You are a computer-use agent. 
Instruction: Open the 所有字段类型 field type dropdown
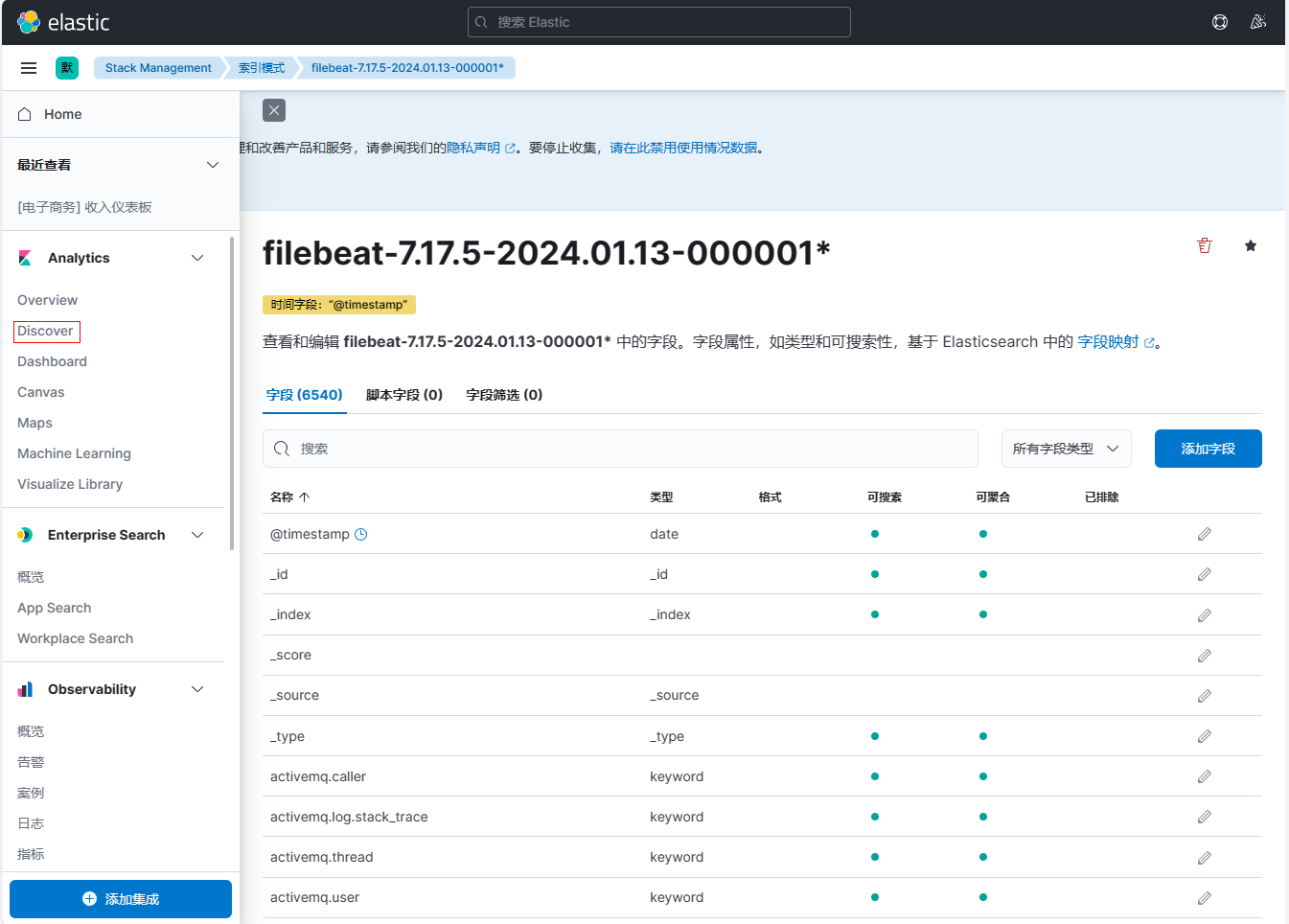pos(1066,449)
